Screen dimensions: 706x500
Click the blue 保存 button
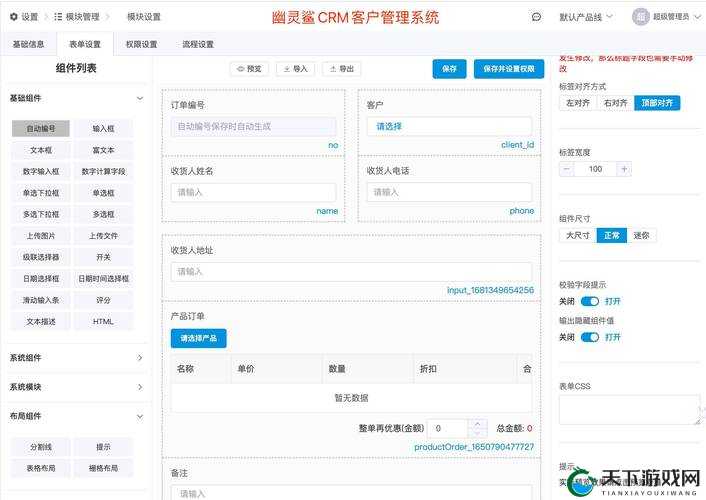tap(449, 69)
